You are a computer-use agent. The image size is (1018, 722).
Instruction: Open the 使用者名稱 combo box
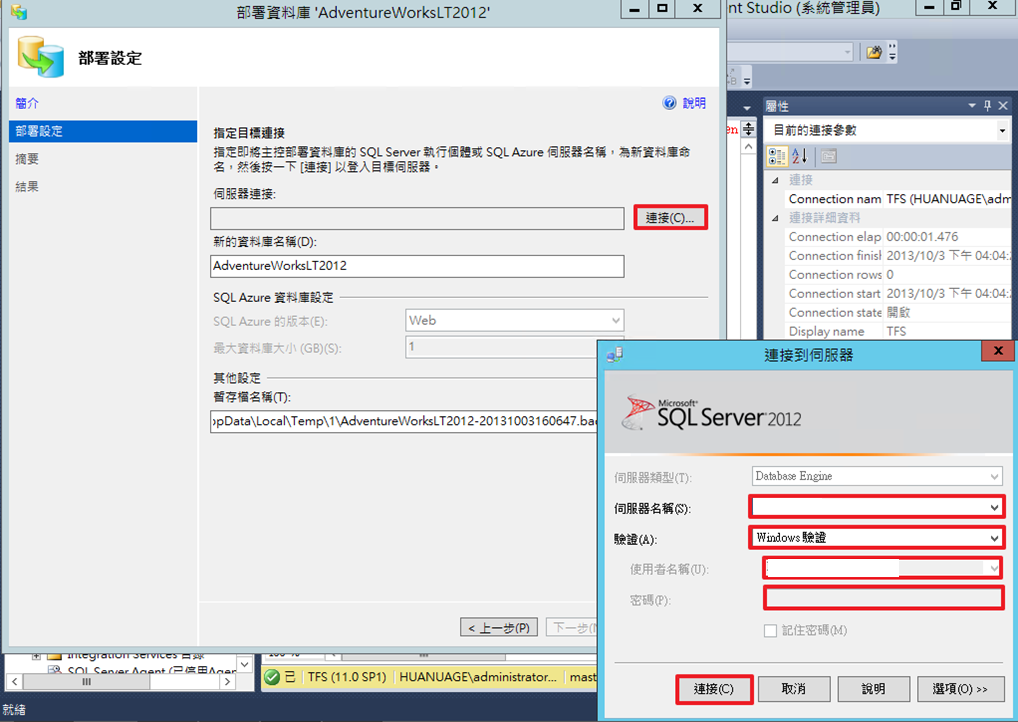(x=882, y=569)
